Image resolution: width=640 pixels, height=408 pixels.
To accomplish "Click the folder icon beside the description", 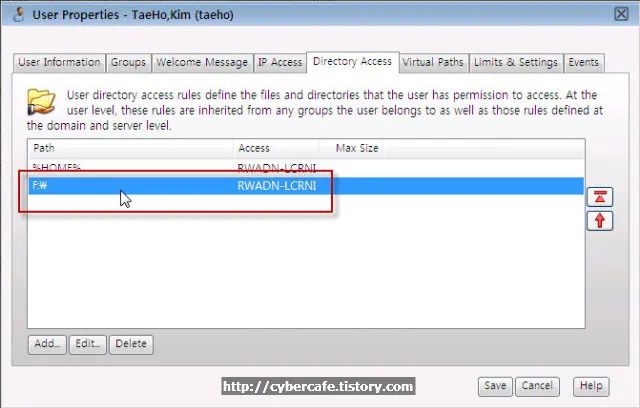I will [42, 101].
